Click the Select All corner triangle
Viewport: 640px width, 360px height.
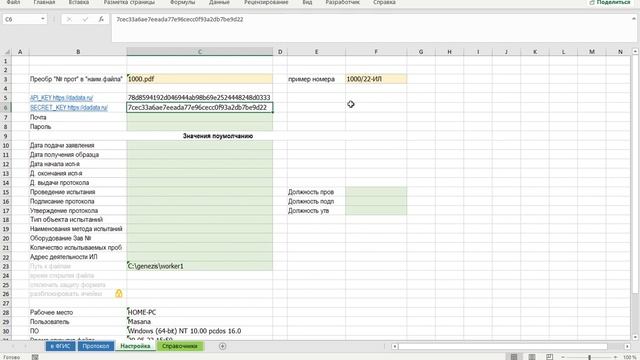[7, 52]
